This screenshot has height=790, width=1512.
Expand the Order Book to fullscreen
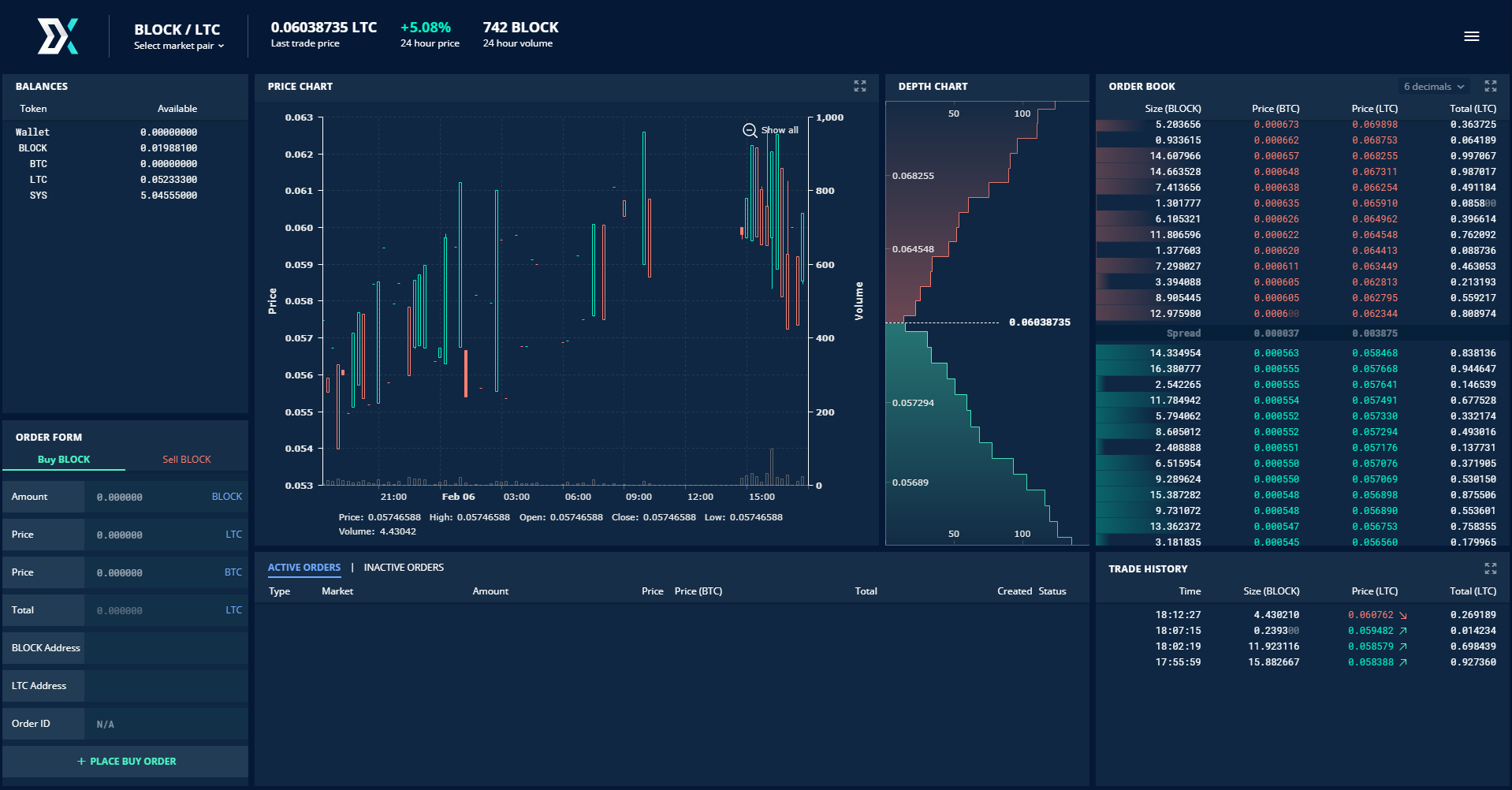pos(1490,86)
